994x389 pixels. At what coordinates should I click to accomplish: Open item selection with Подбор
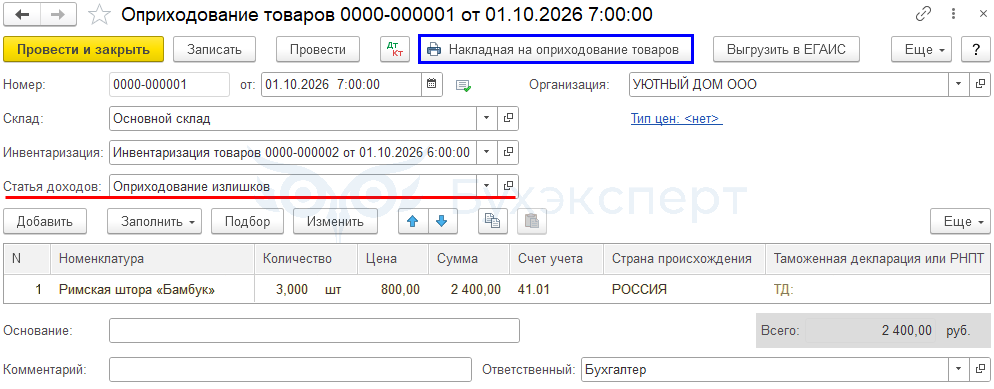pos(247,222)
